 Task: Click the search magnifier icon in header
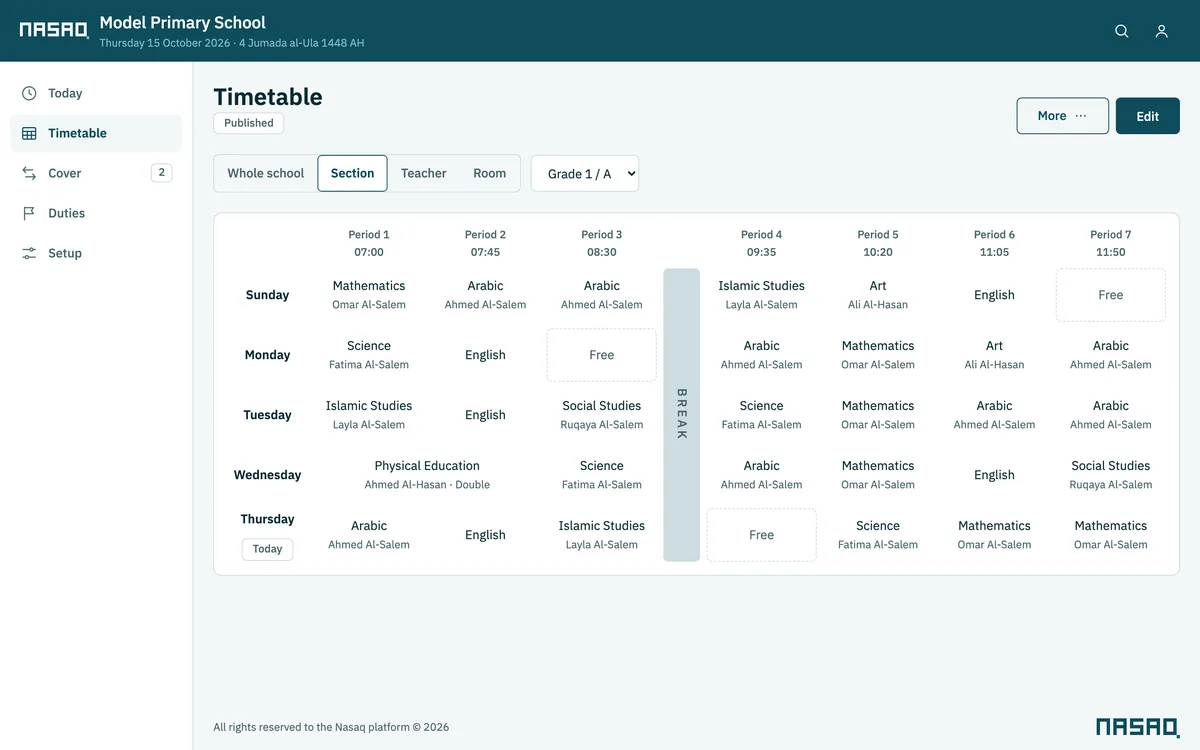(x=1122, y=31)
